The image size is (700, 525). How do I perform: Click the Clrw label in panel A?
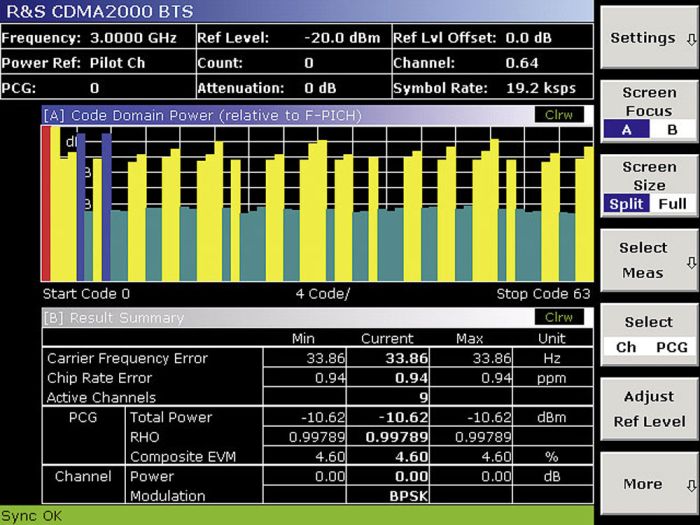[x=559, y=115]
